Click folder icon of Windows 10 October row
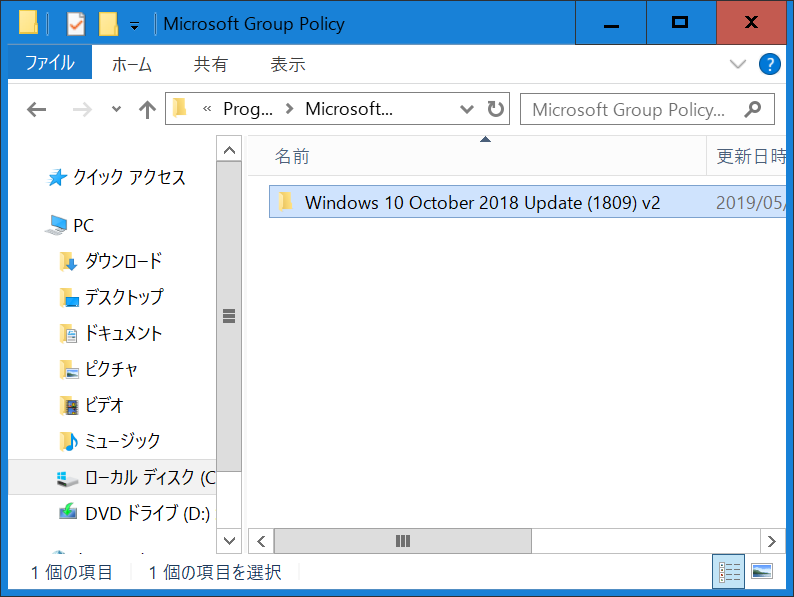 (x=285, y=201)
